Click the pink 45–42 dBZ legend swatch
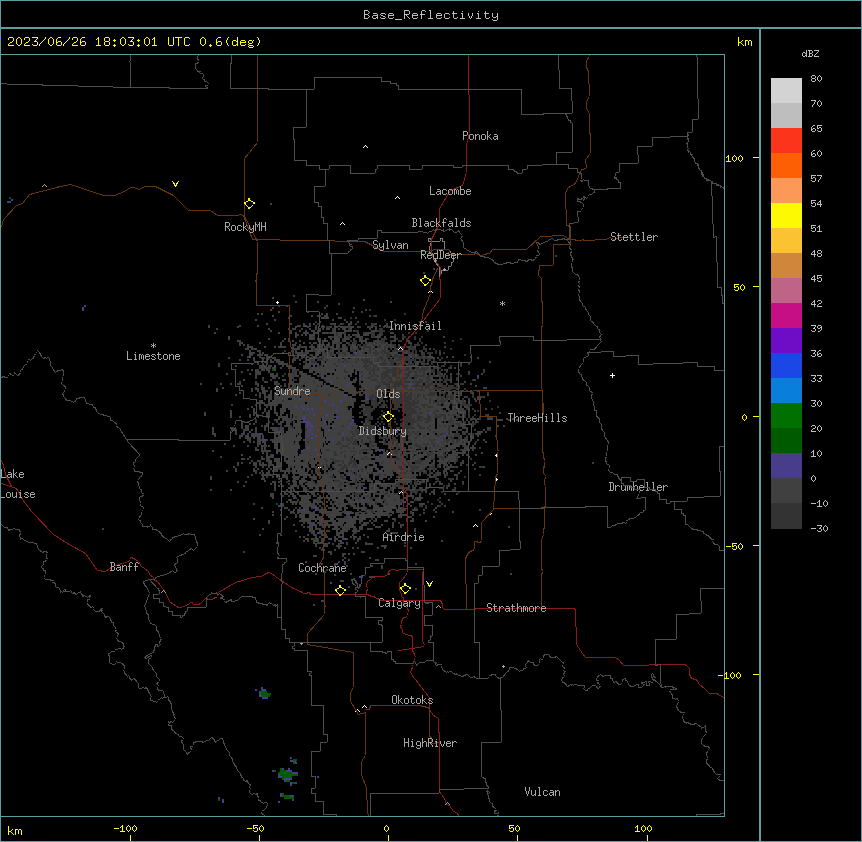Image resolution: width=862 pixels, height=842 pixels. coord(786,290)
